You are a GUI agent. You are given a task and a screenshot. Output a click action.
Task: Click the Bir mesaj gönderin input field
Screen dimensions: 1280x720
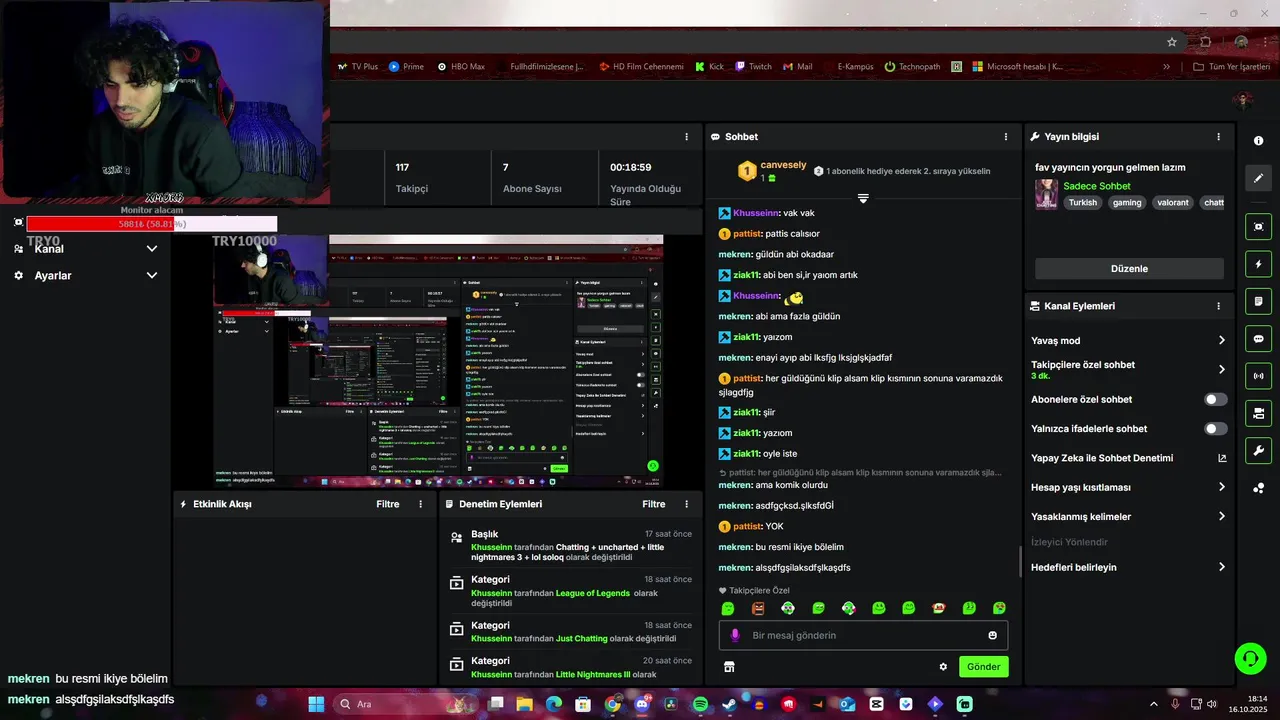[x=863, y=635]
